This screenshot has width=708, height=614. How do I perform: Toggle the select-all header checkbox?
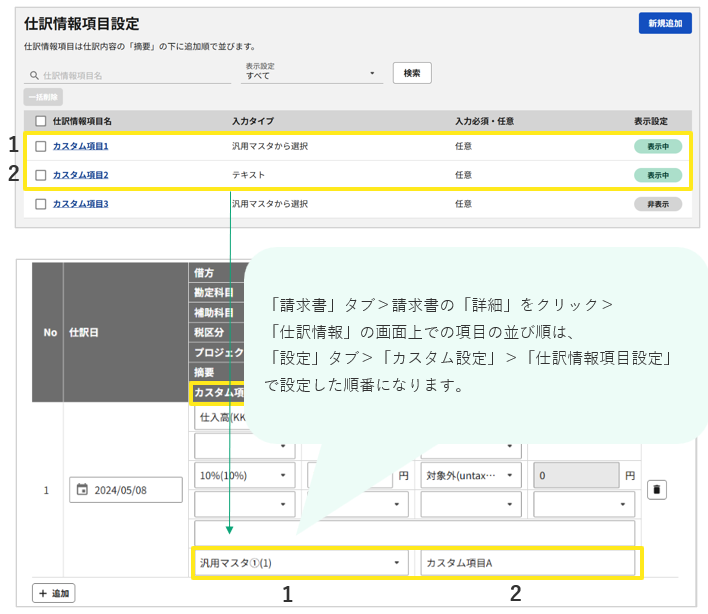coord(41,121)
